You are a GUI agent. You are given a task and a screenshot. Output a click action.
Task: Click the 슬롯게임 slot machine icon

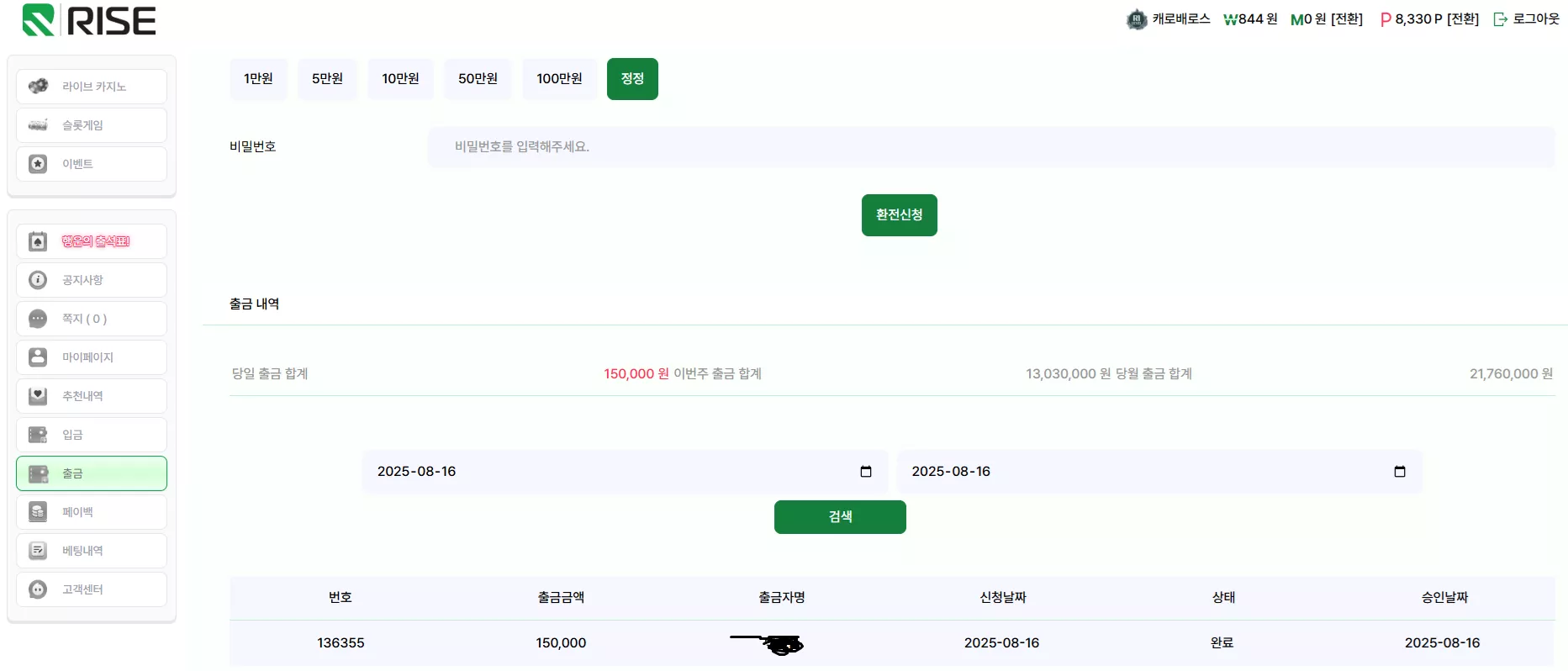tap(38, 125)
